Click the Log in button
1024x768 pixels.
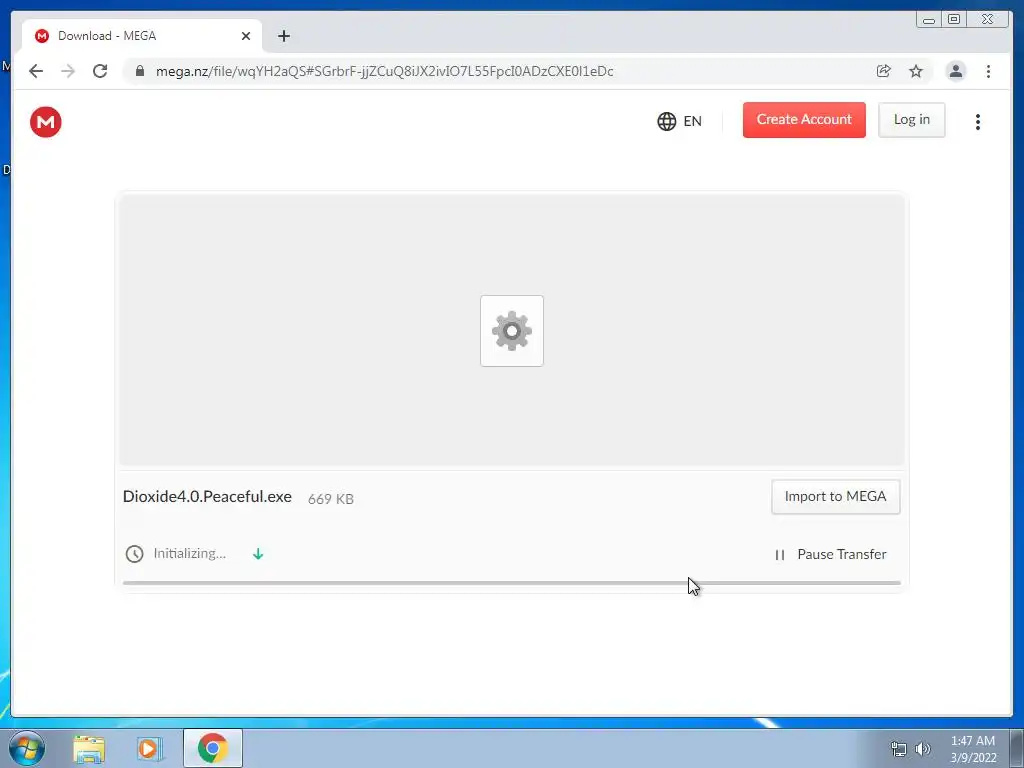pyautogui.click(x=911, y=120)
